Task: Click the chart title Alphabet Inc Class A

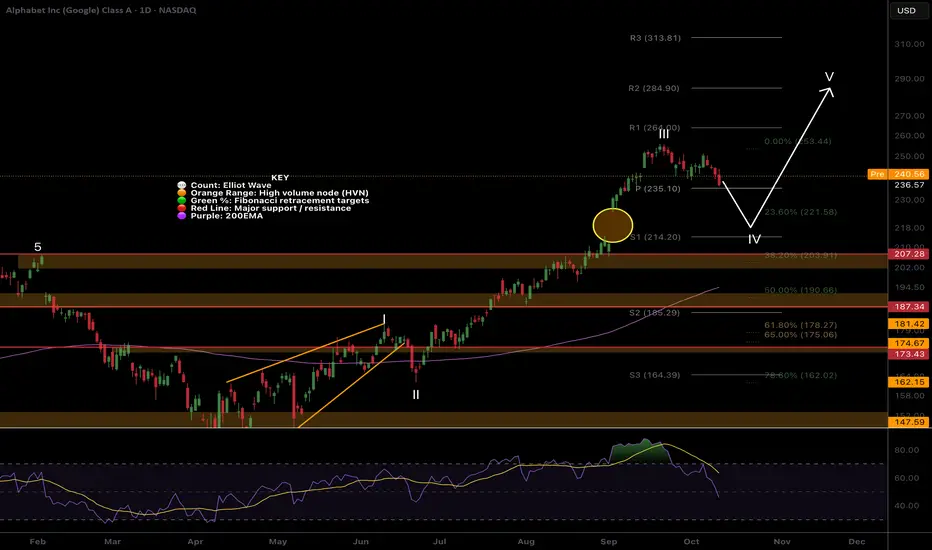Action: click(101, 10)
